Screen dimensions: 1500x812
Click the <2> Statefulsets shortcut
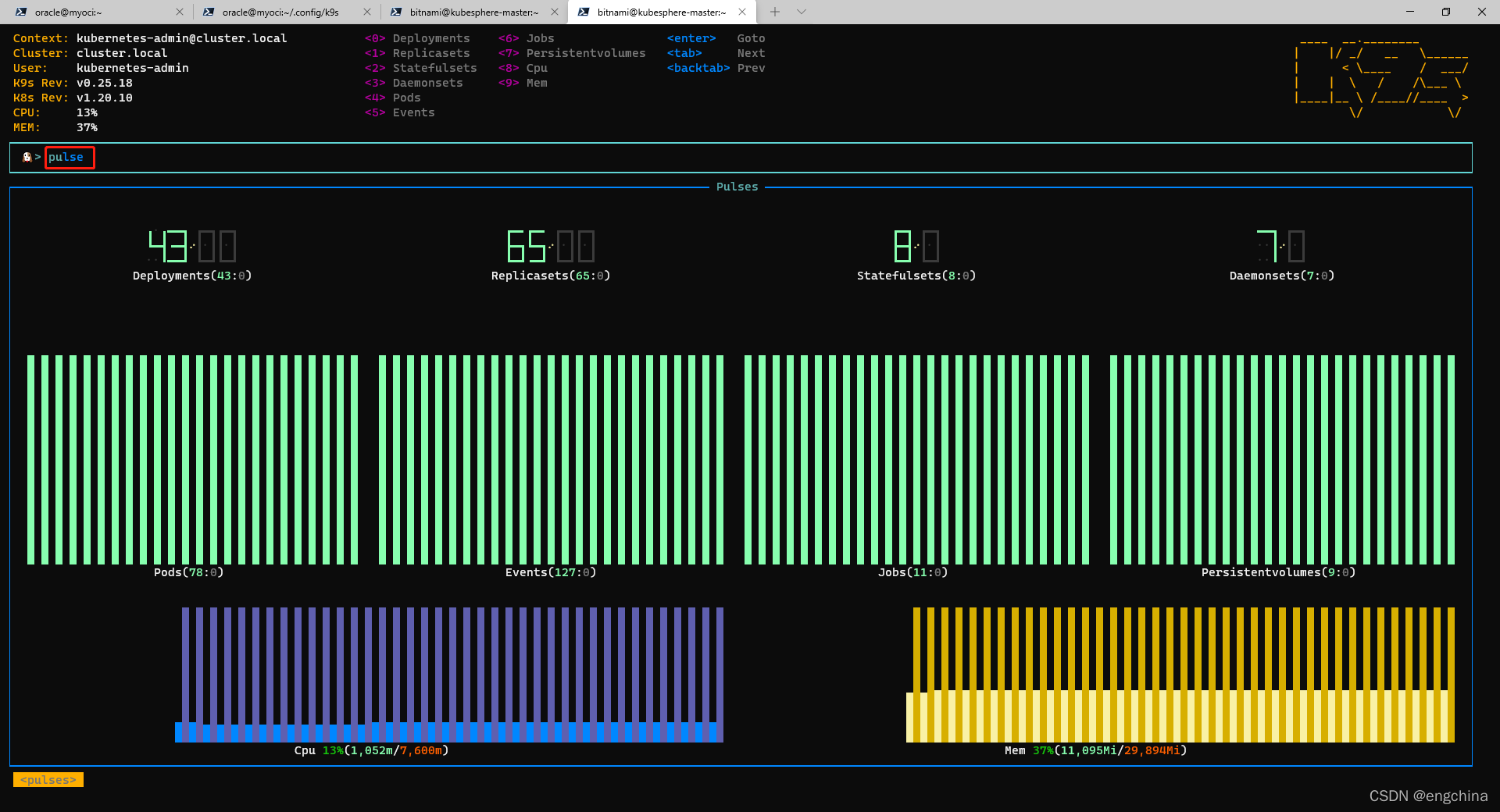click(x=420, y=68)
